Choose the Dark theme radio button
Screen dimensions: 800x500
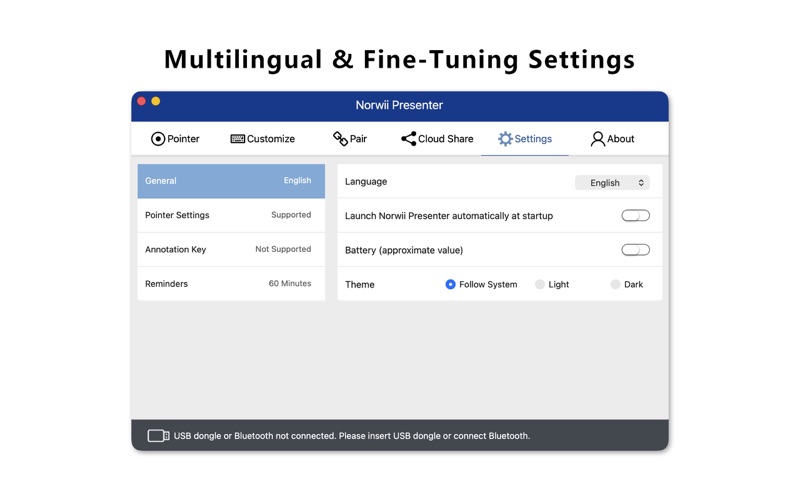(615, 284)
